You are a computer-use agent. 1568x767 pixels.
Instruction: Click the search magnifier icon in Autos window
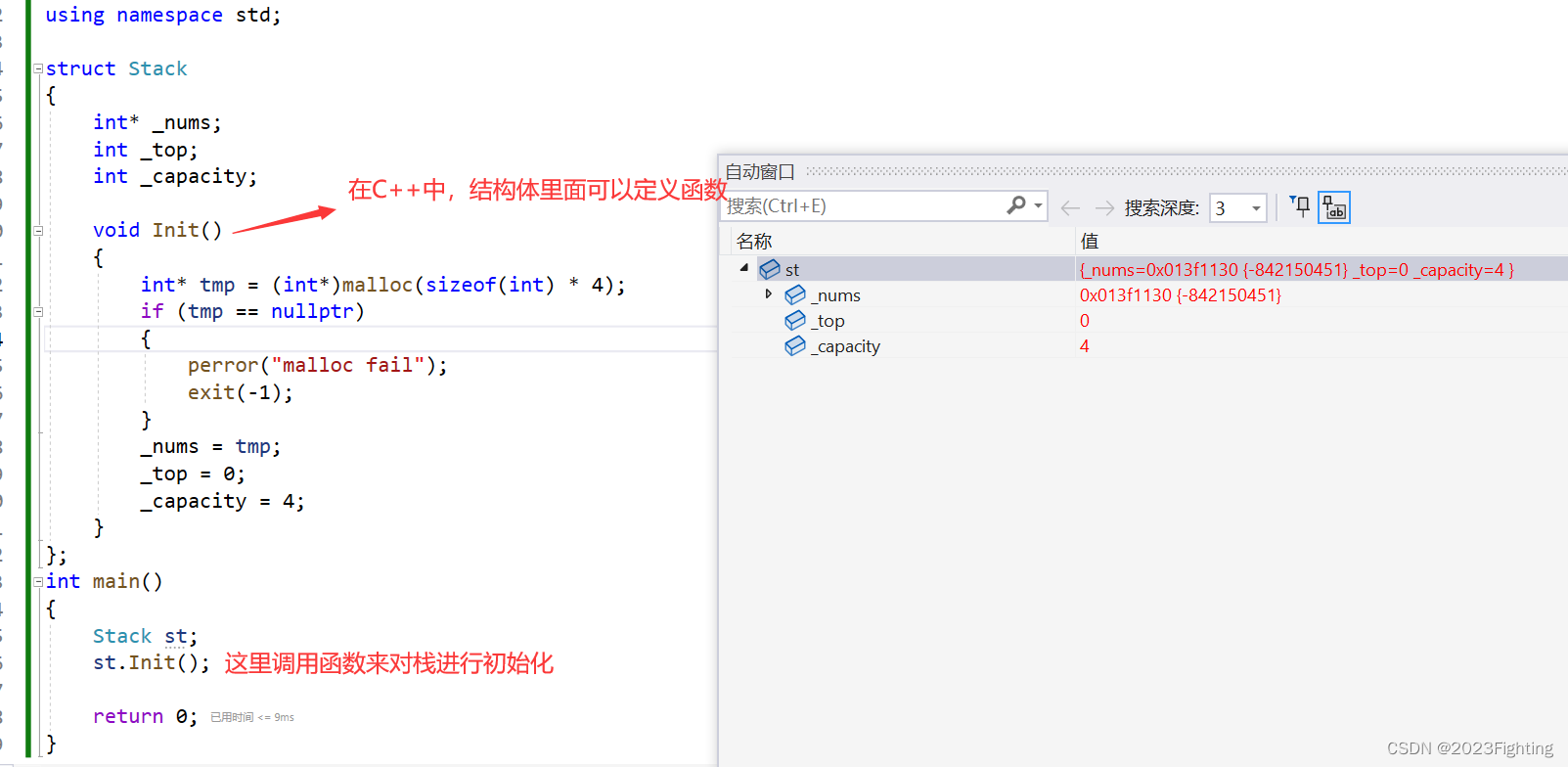(1016, 205)
